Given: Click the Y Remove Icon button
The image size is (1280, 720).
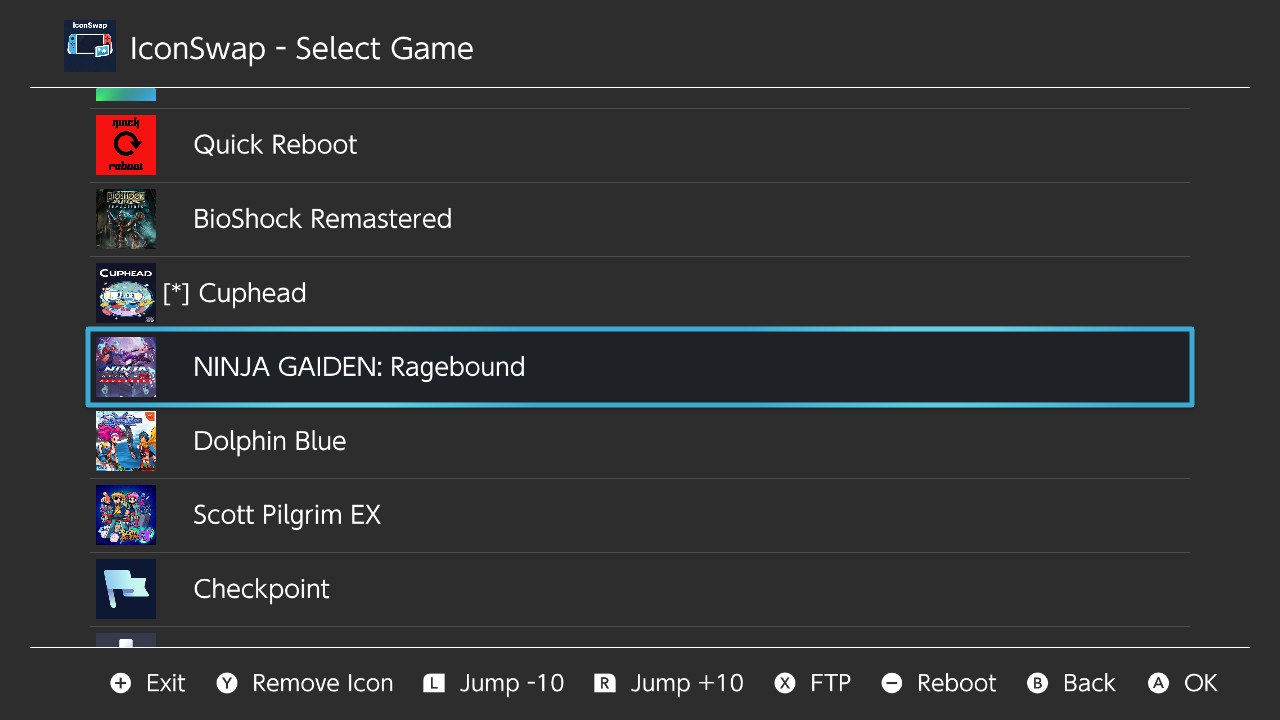Looking at the screenshot, I should tap(305, 683).
